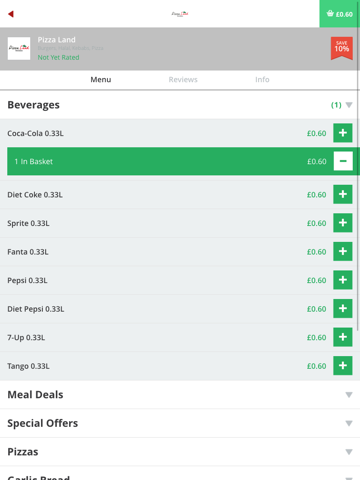Switch to the Reviews tab

coord(183,80)
